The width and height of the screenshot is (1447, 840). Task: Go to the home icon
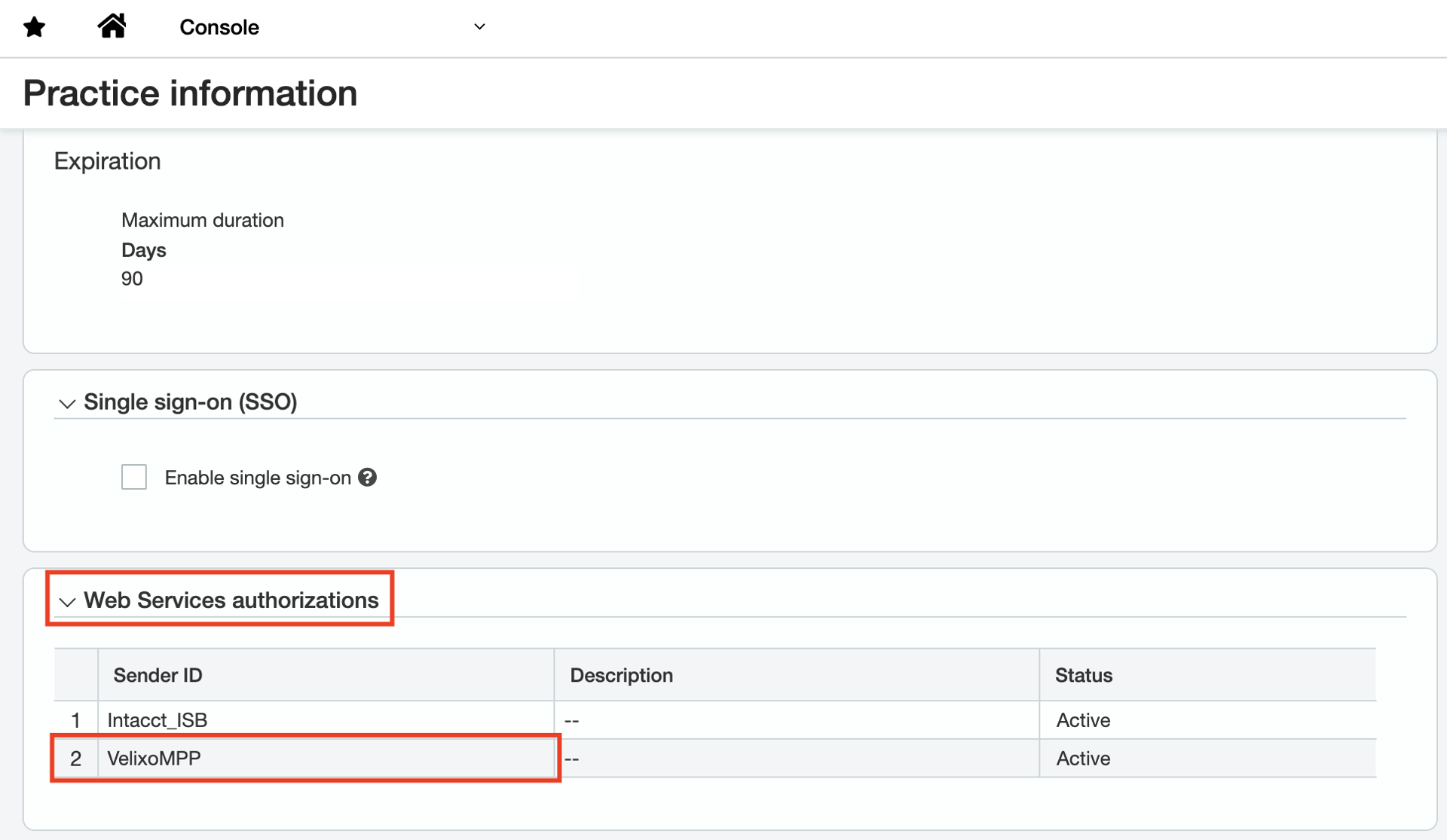(x=112, y=26)
